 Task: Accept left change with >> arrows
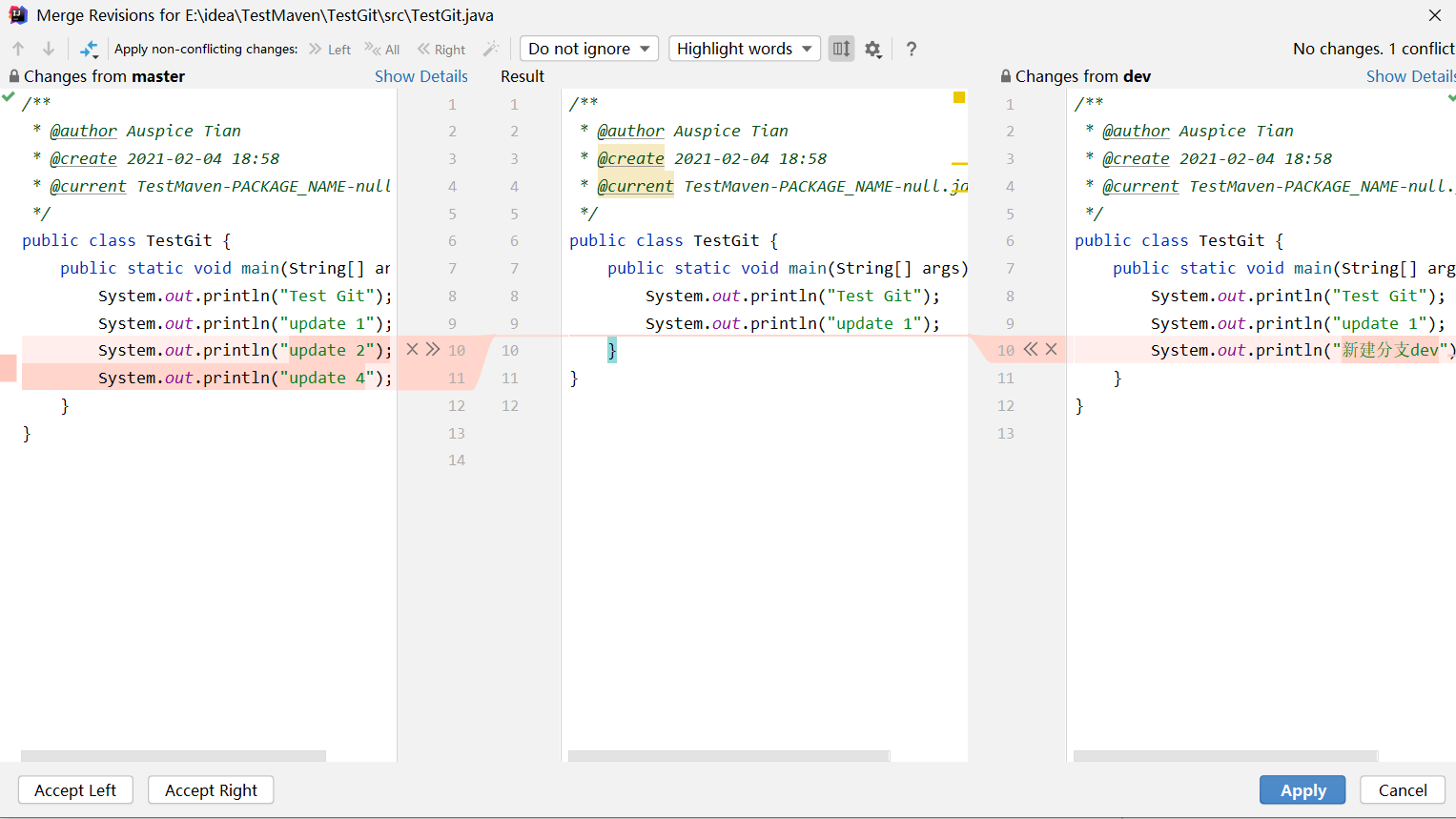coord(433,349)
